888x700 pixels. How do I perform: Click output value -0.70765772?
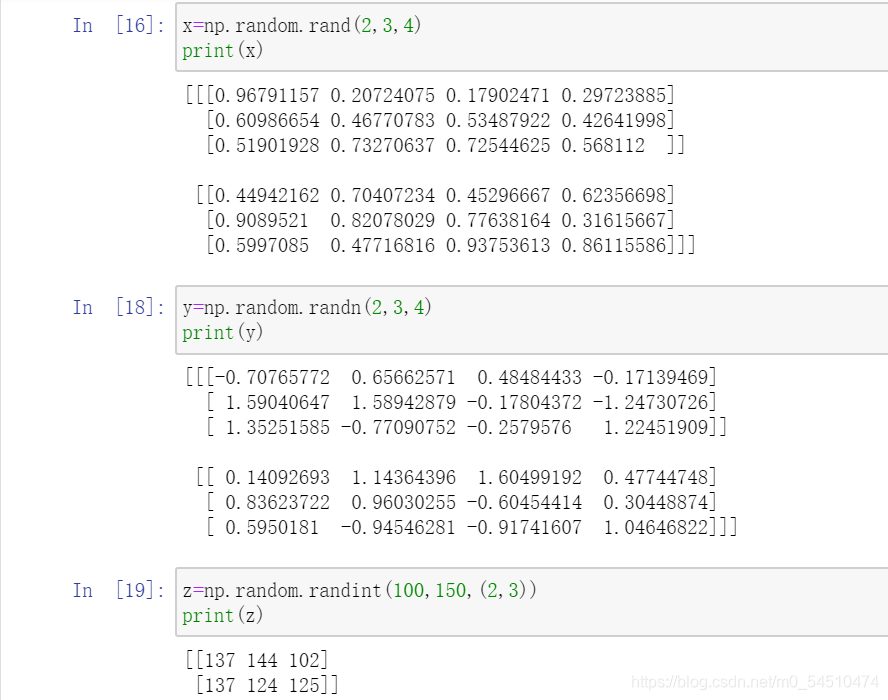272,377
